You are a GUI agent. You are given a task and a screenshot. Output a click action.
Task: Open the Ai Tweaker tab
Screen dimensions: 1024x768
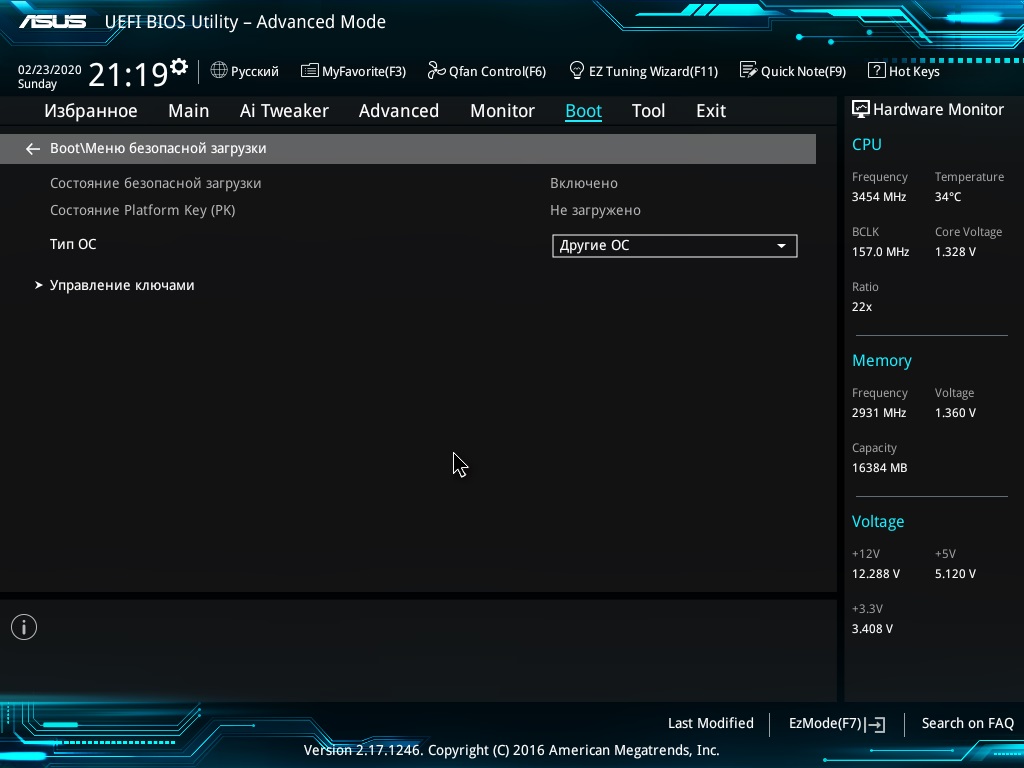(x=284, y=111)
